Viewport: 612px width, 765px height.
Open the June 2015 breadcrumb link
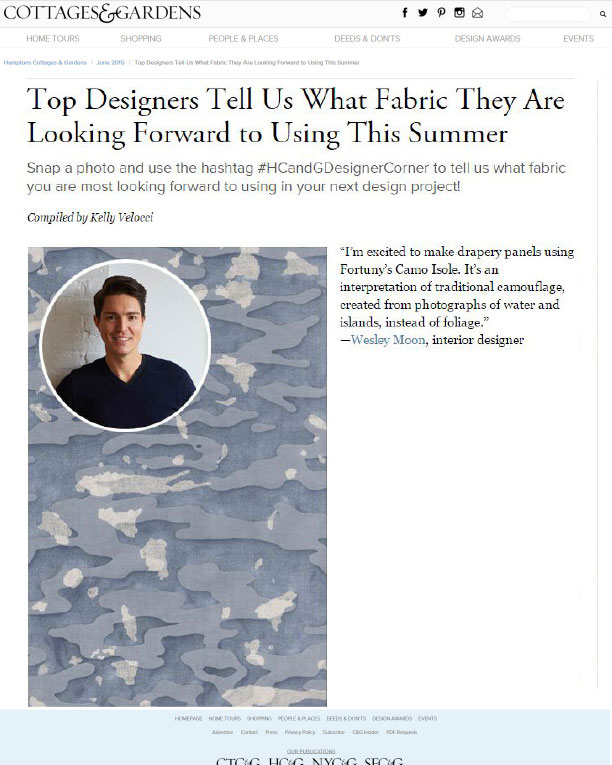pos(110,62)
